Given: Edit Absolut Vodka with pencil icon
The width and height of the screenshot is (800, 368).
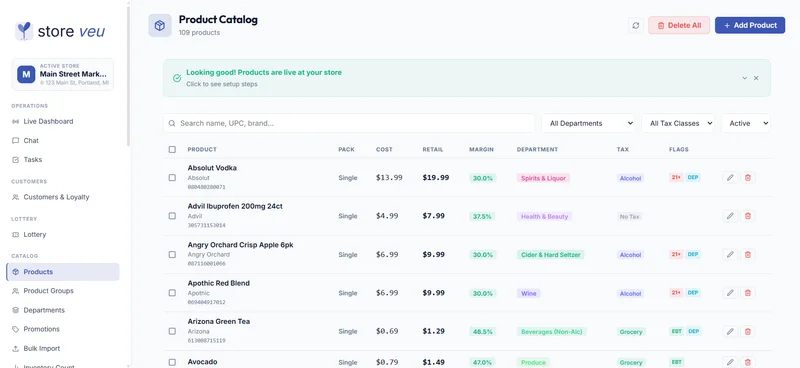Looking at the screenshot, I should (730, 178).
